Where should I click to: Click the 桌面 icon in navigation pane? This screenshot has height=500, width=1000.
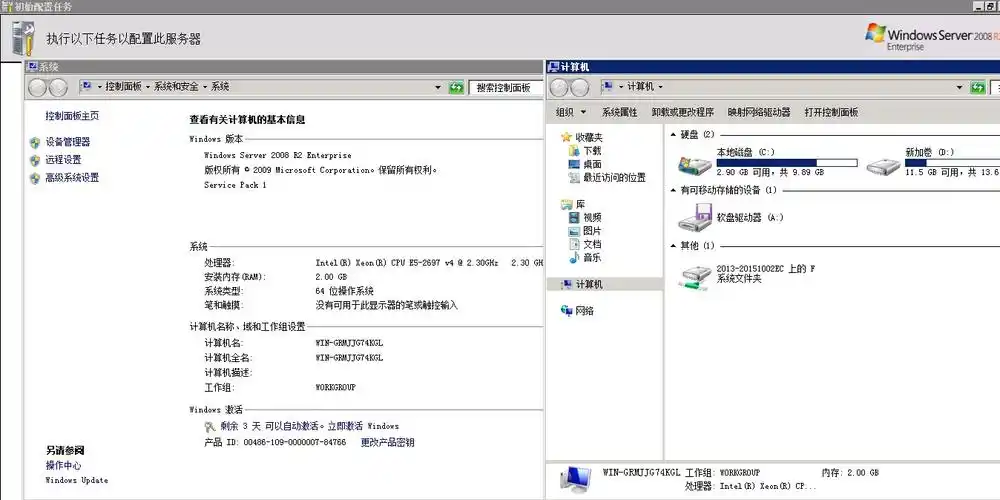pos(574,165)
